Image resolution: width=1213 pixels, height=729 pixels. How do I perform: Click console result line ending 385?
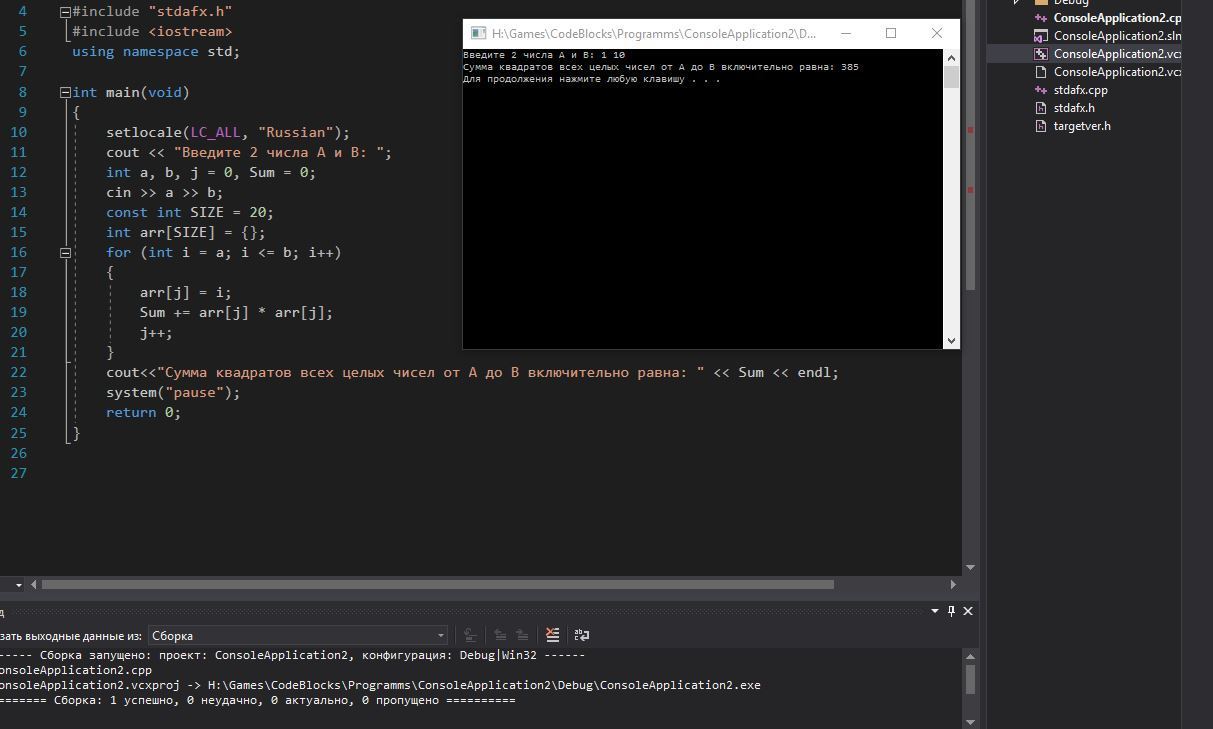pyautogui.click(x=660, y=67)
